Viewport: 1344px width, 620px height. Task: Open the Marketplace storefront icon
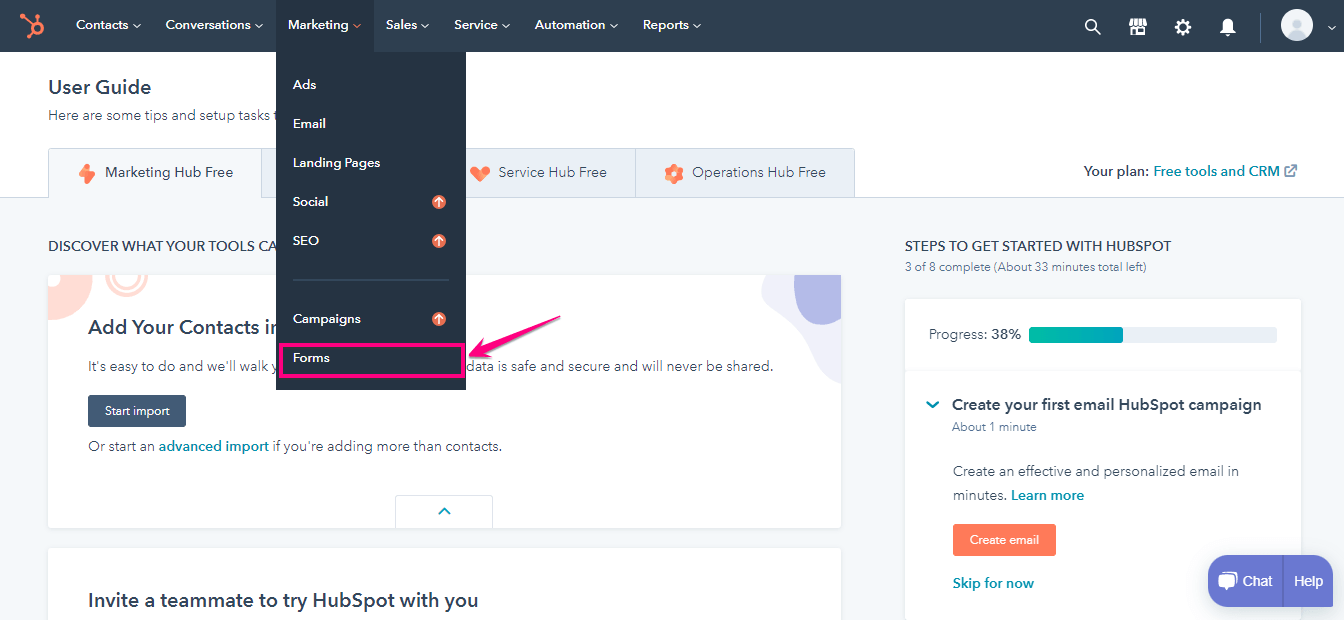[1138, 27]
